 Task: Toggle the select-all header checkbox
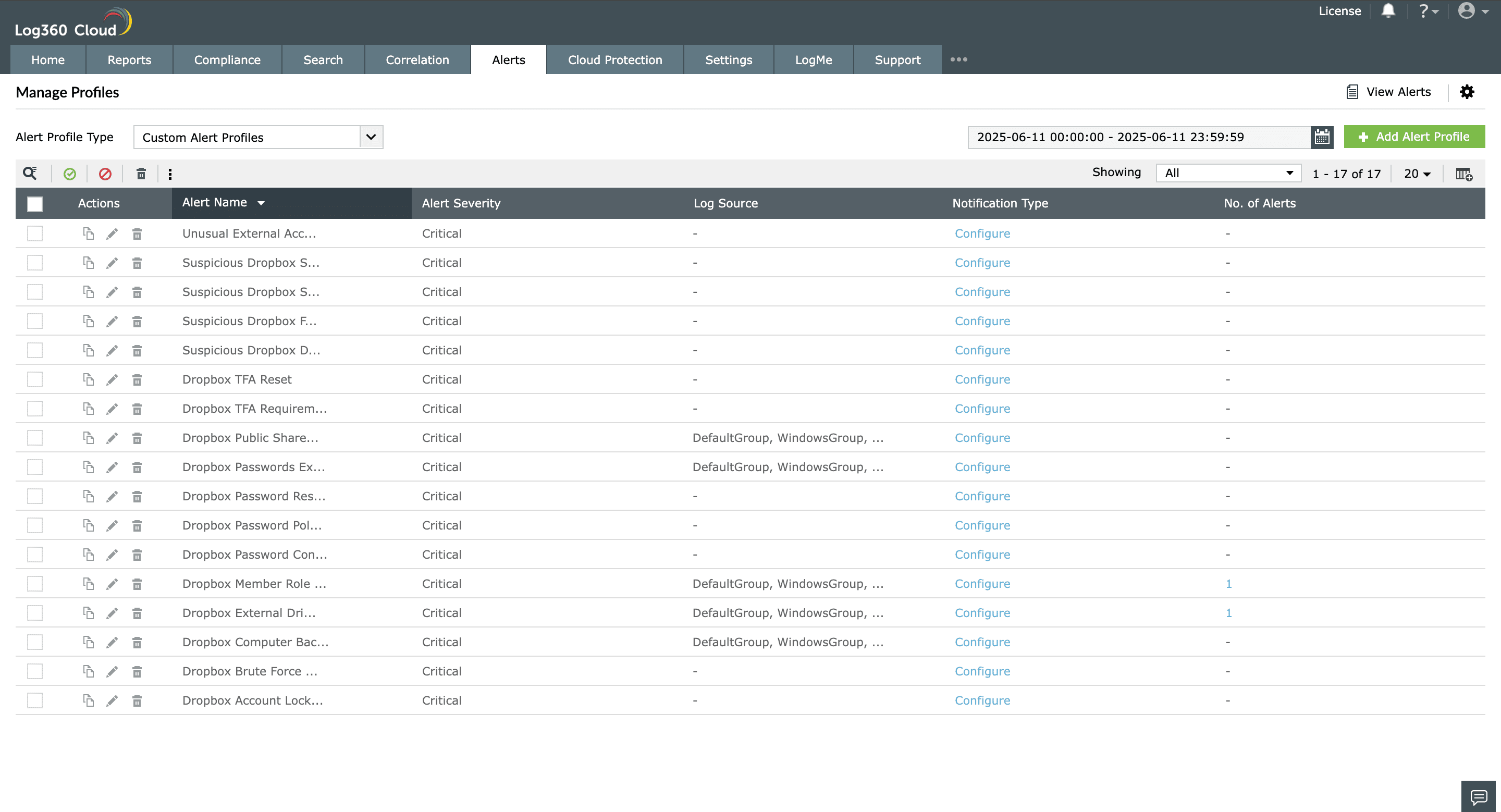pyautogui.click(x=35, y=203)
